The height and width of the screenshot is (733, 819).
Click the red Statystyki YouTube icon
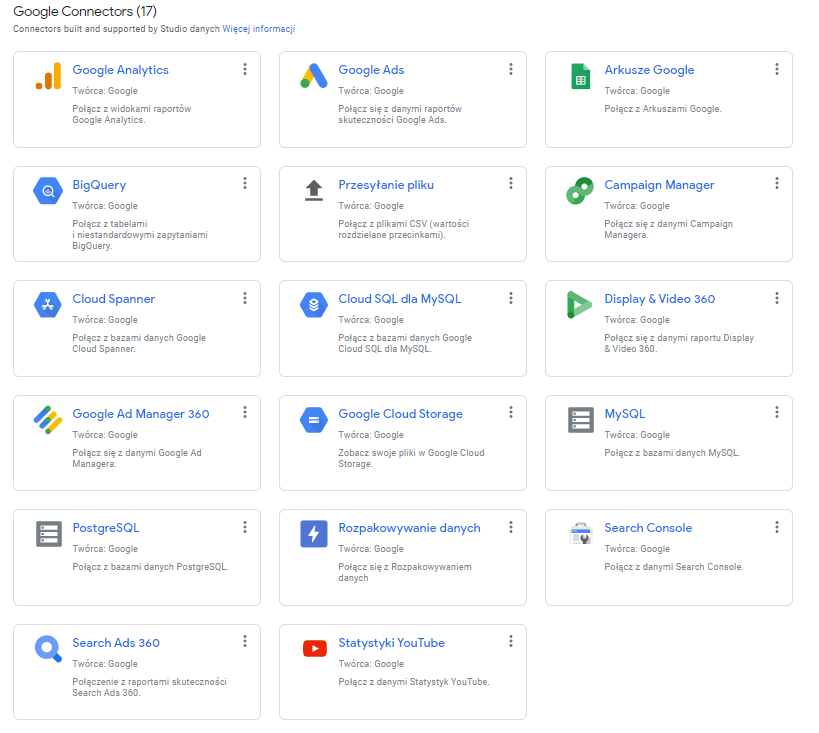coord(314,649)
